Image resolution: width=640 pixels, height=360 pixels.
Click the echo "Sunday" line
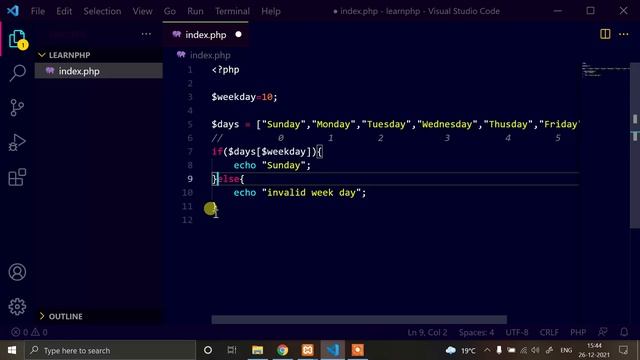tap(272, 165)
